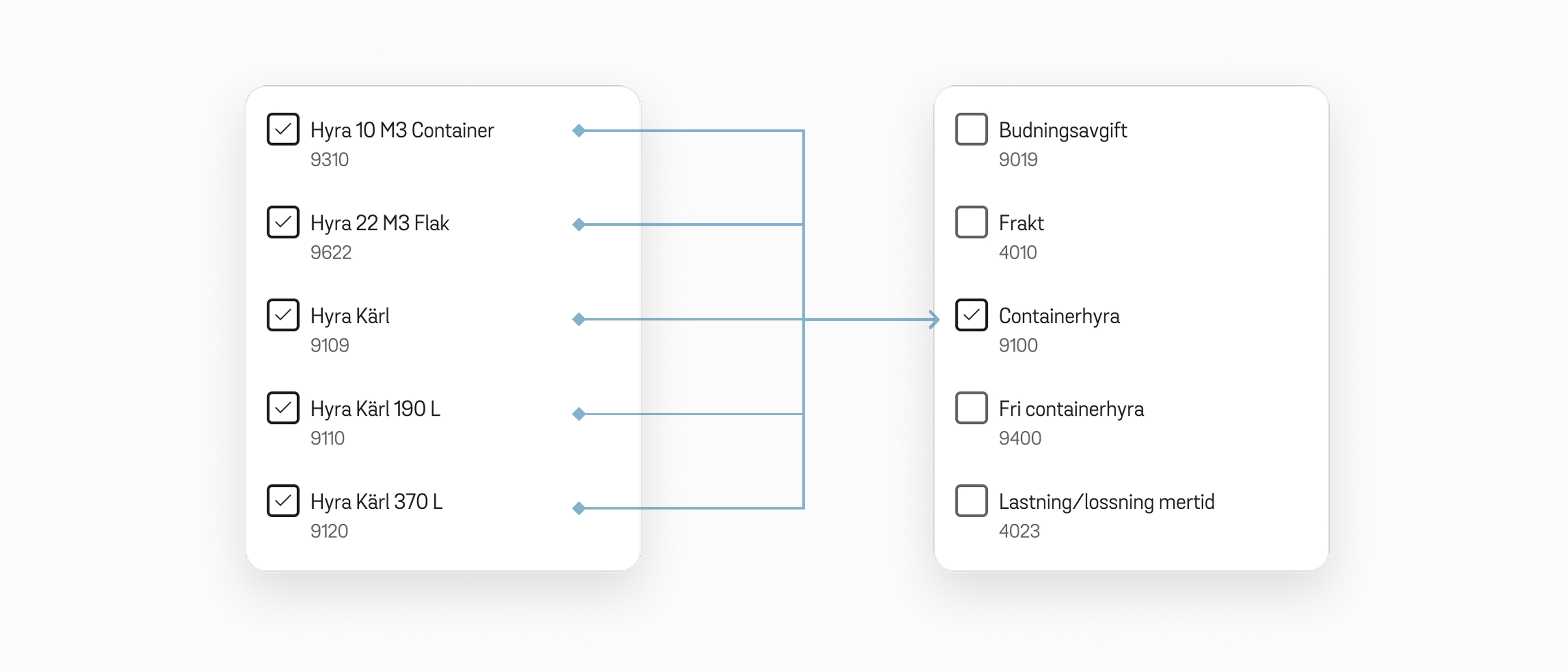Check the Frakt checkbox

tap(971, 222)
